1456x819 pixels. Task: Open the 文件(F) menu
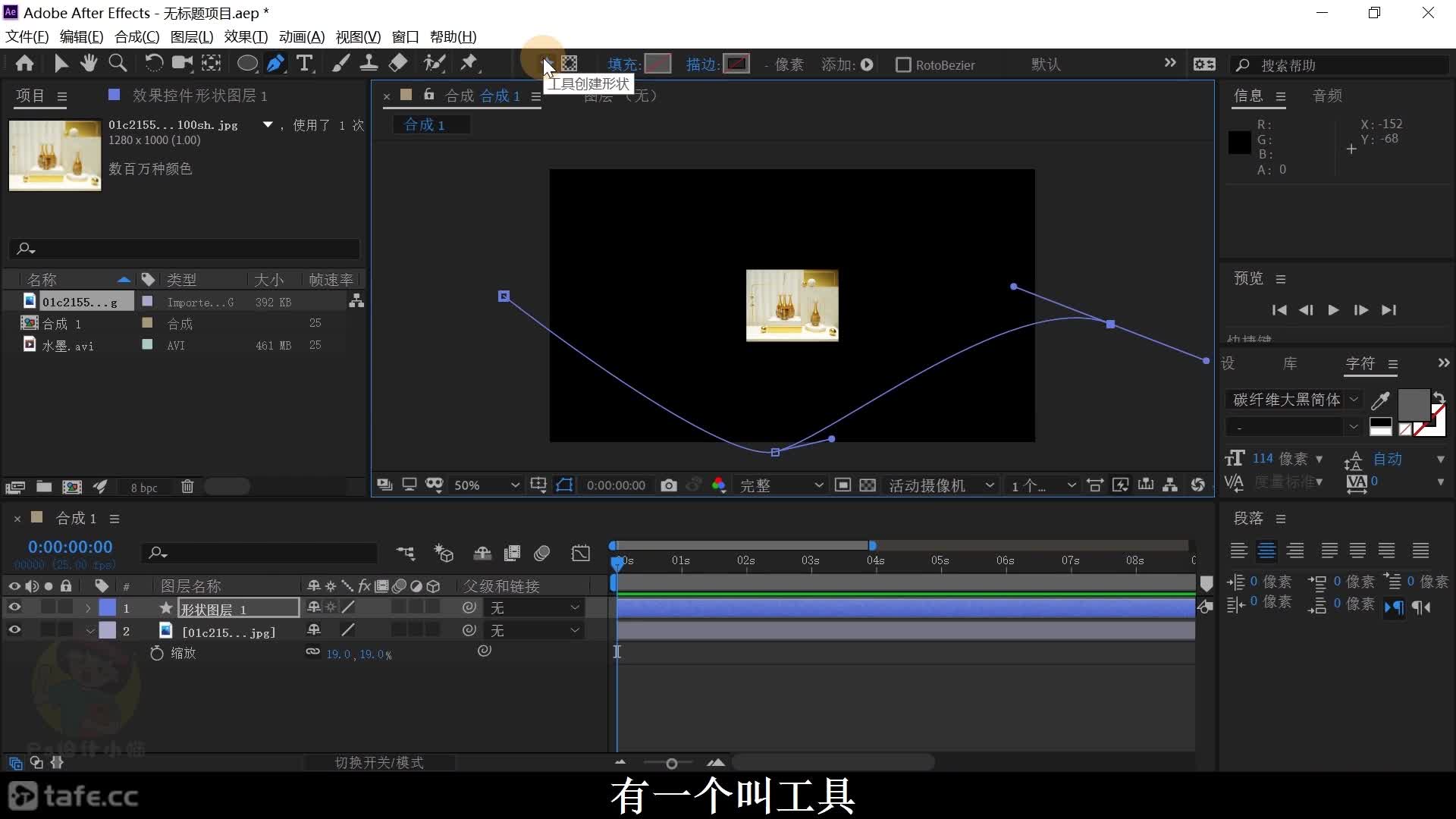coord(27,36)
